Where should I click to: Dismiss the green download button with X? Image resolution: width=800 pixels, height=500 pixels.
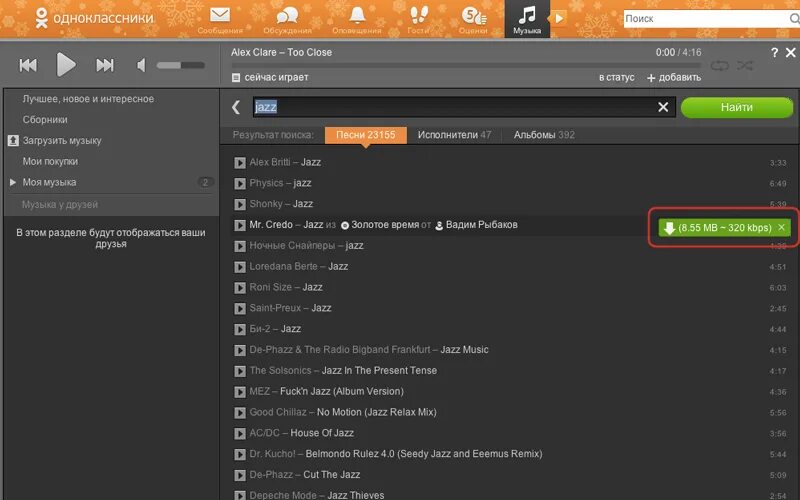[782, 228]
